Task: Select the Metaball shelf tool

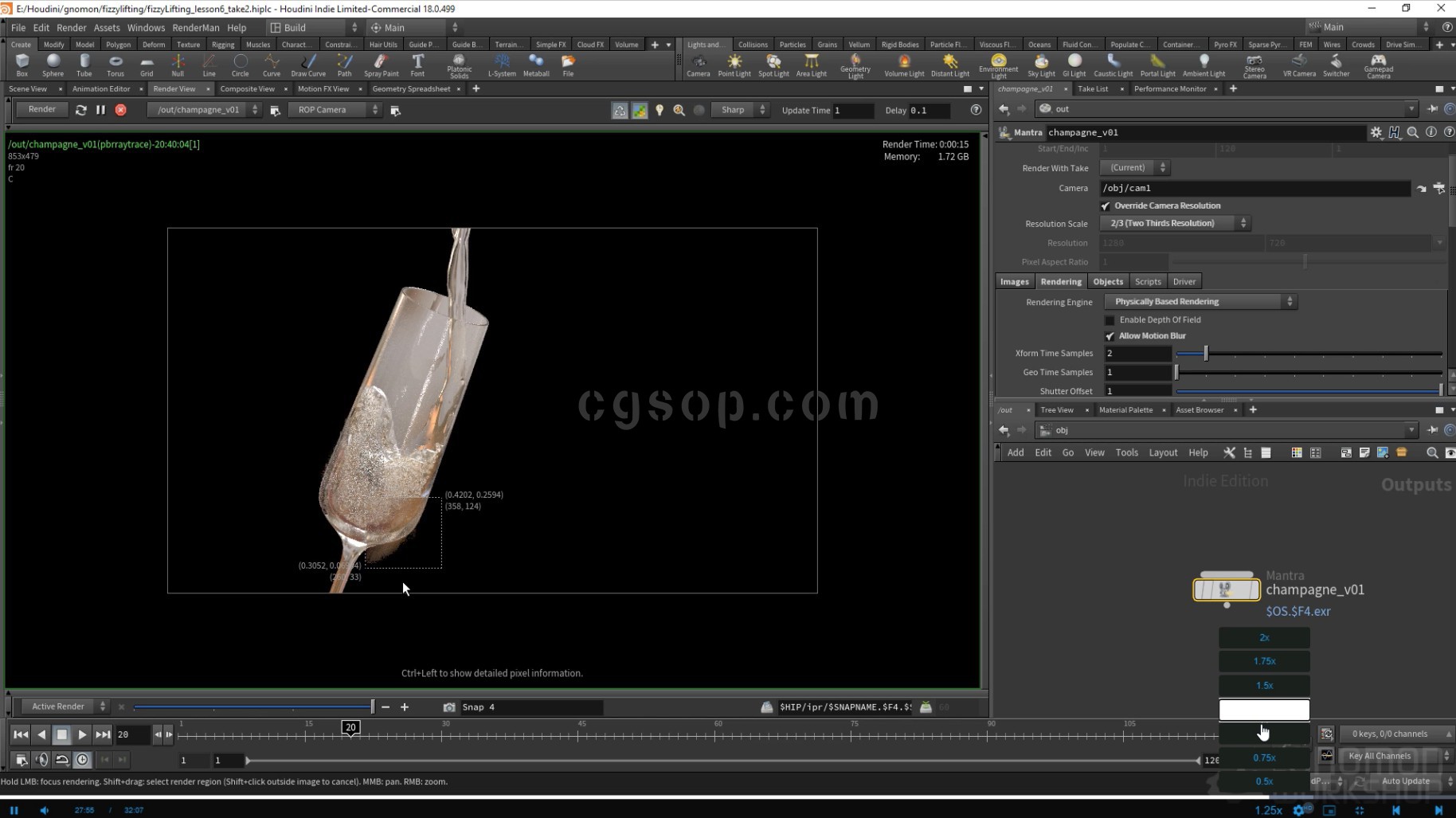Action: [x=536, y=65]
